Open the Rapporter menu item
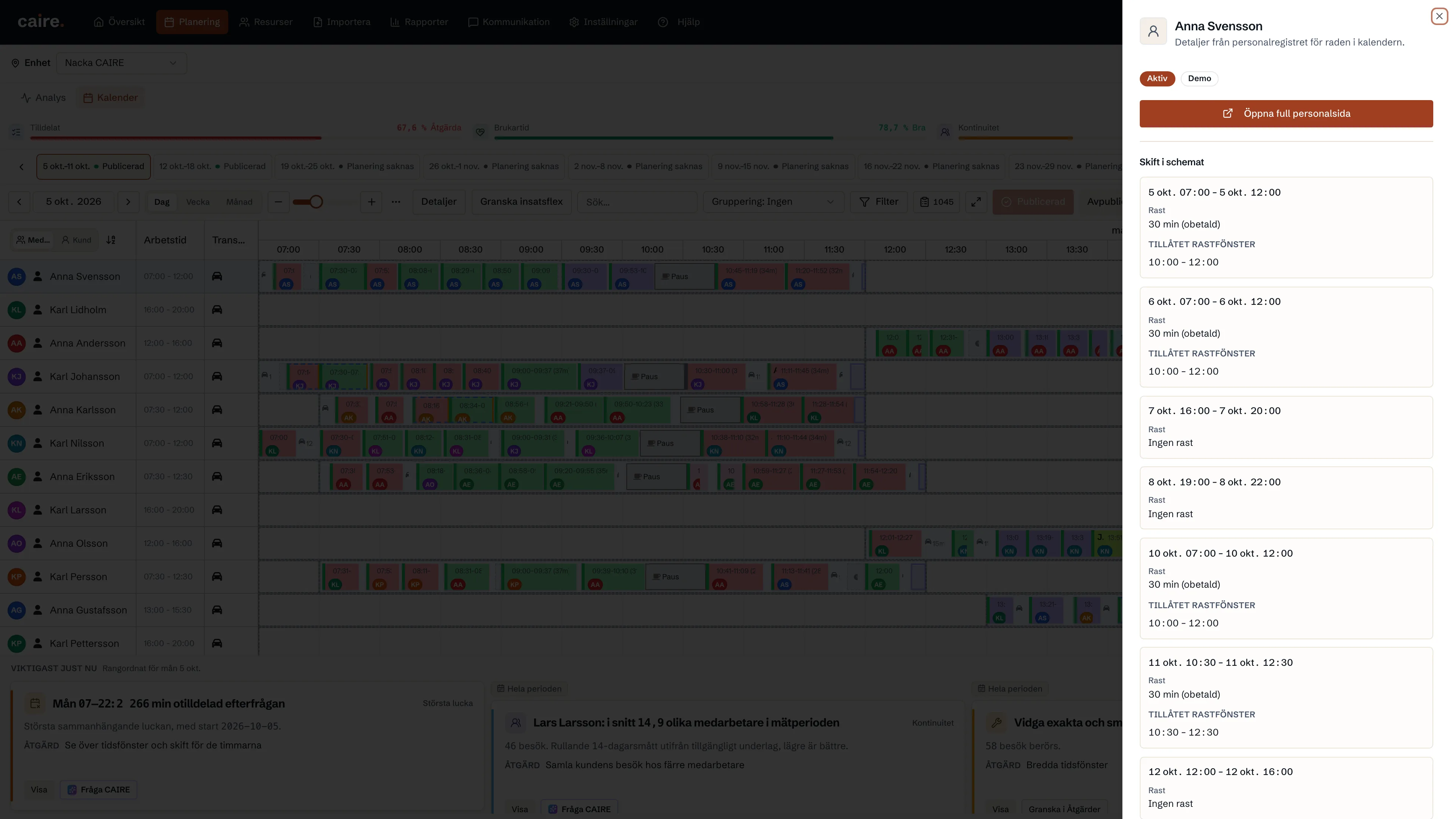The image size is (1456, 819). pyautogui.click(x=419, y=22)
